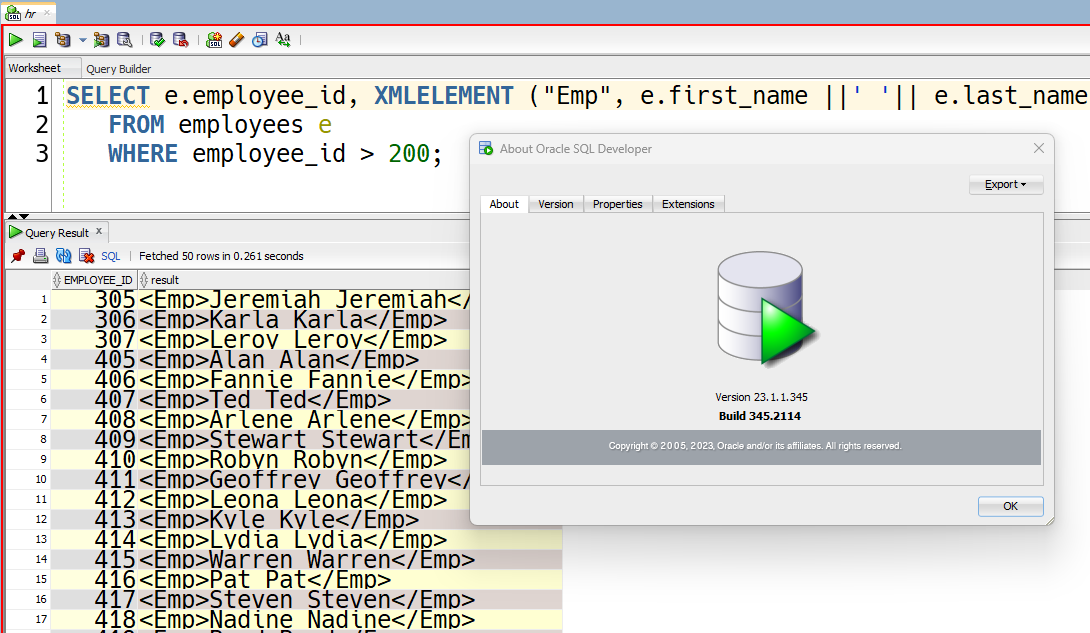Open SQL History with the clock icon
This screenshot has width=1090, height=633.
[x=259, y=40]
